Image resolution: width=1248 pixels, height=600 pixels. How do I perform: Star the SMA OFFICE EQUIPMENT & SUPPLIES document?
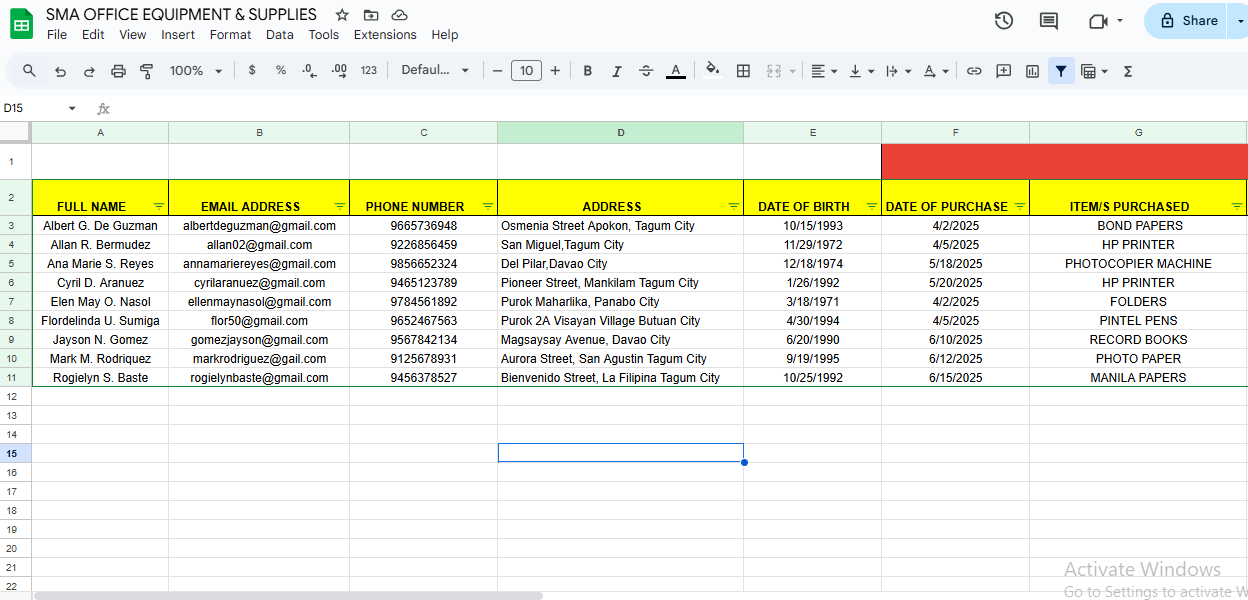342,15
